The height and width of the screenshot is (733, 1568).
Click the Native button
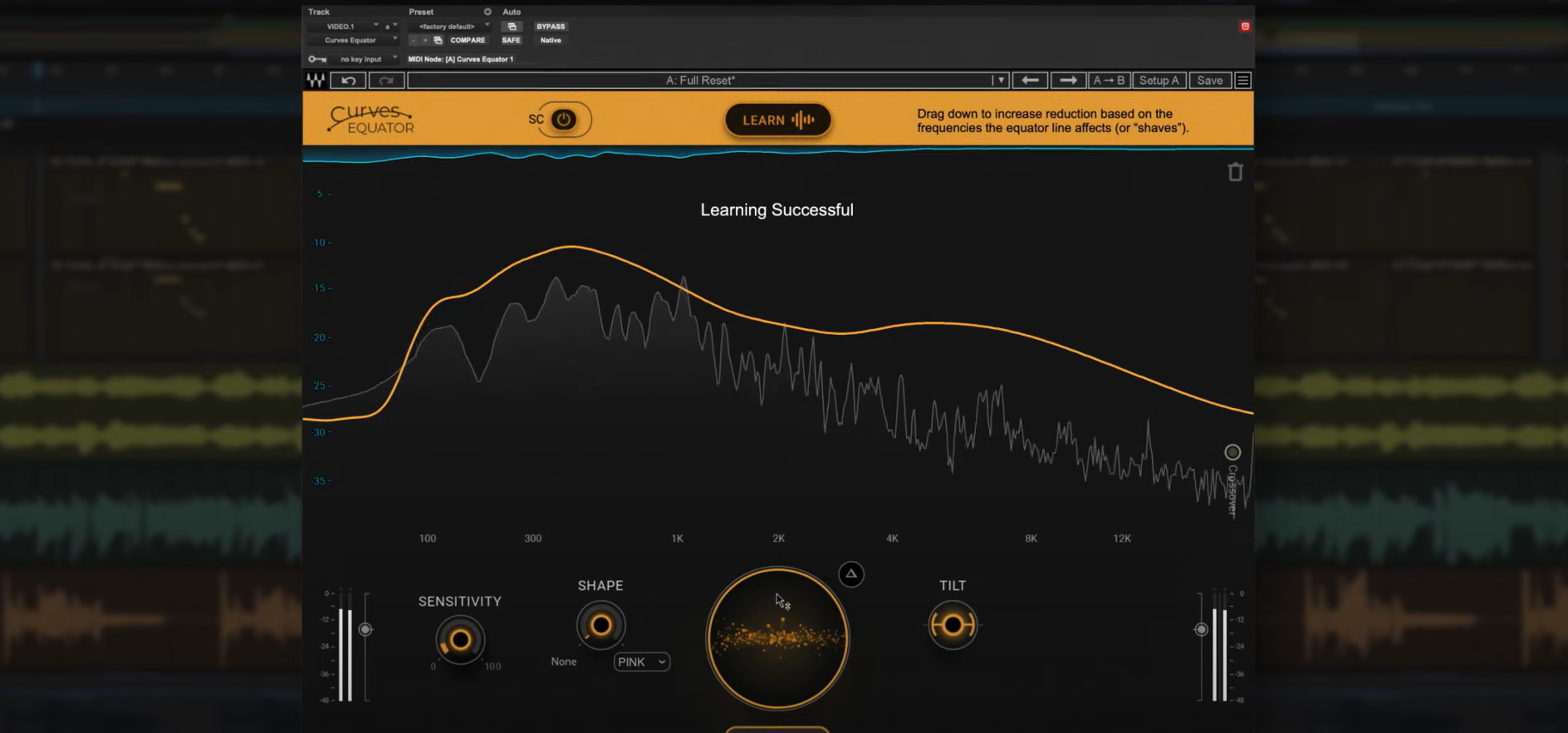[551, 40]
